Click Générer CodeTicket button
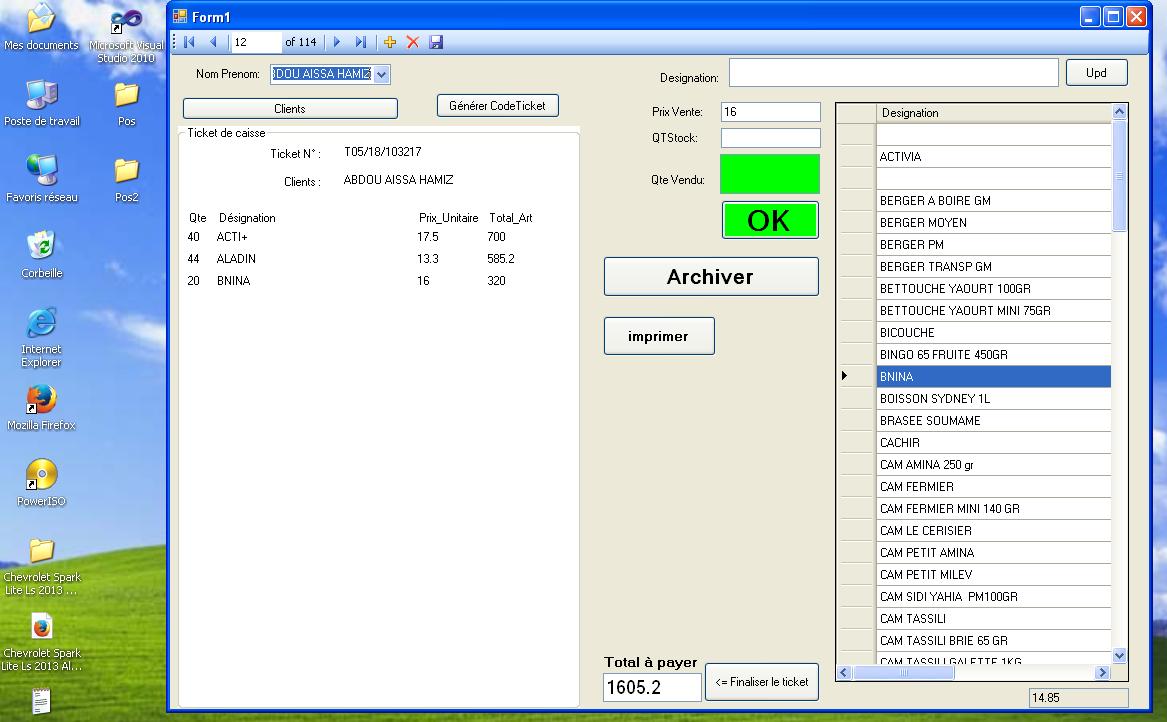This screenshot has width=1167, height=722. click(x=497, y=106)
